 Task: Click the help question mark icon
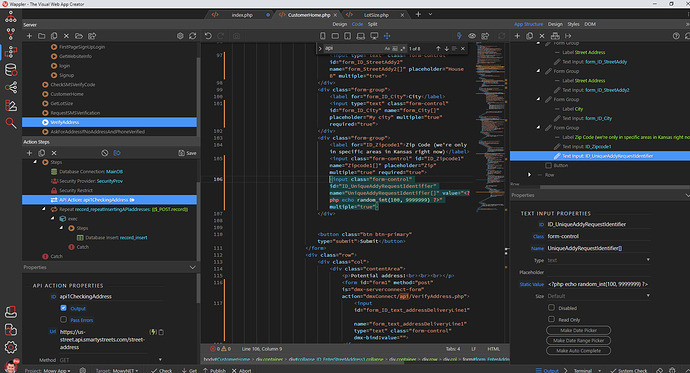pyautogui.click(x=676, y=36)
